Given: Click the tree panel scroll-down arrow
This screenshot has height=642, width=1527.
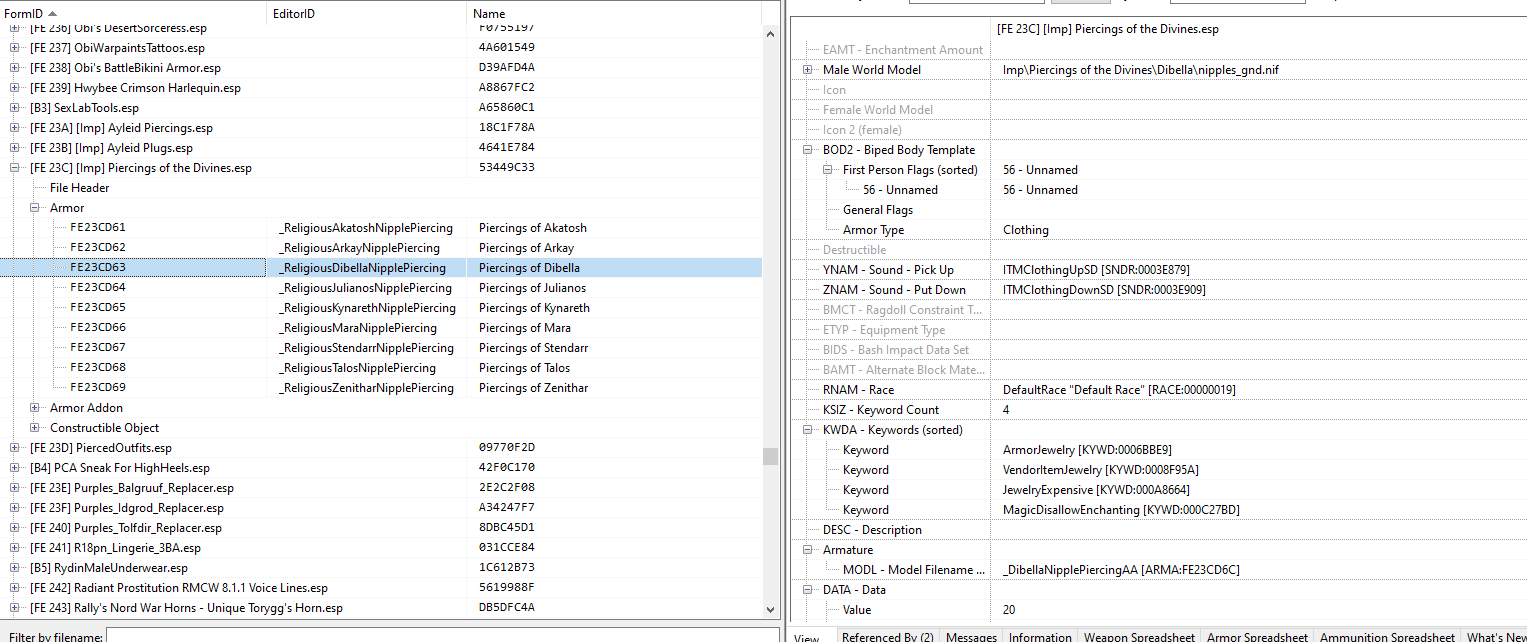Looking at the screenshot, I should 770,609.
